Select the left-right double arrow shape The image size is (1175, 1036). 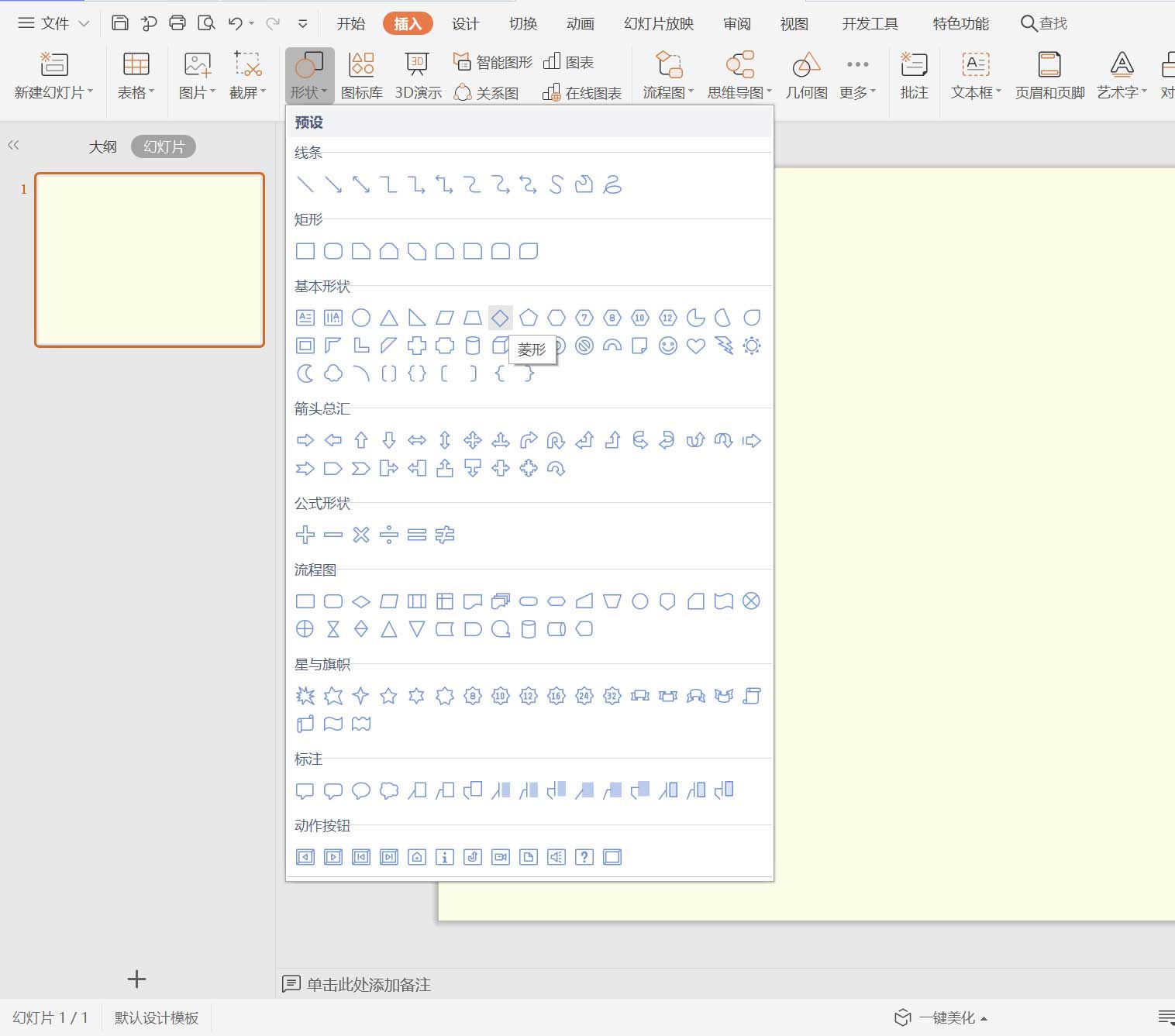417,440
